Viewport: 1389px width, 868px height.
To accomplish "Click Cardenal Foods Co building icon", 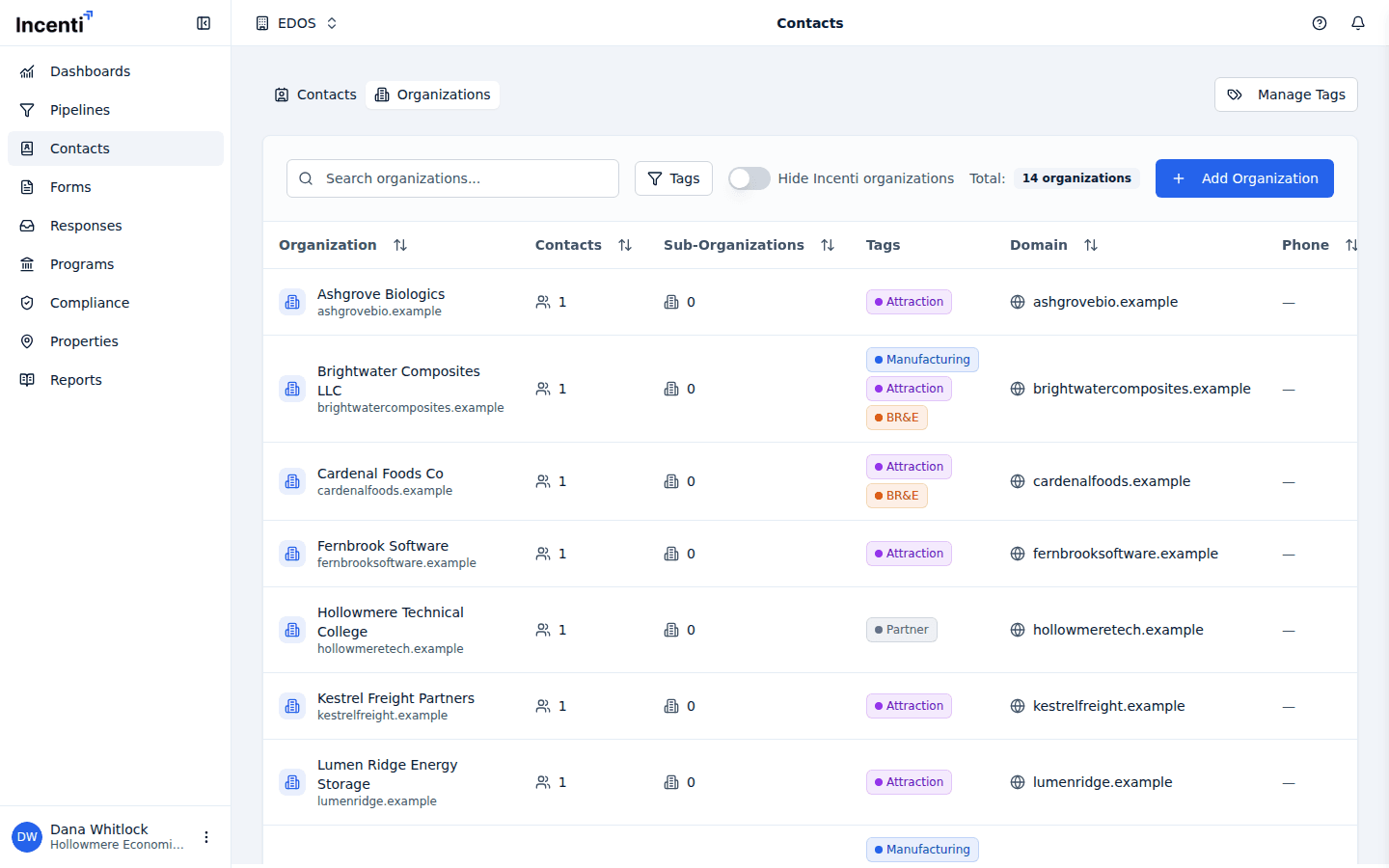I will pyautogui.click(x=292, y=481).
